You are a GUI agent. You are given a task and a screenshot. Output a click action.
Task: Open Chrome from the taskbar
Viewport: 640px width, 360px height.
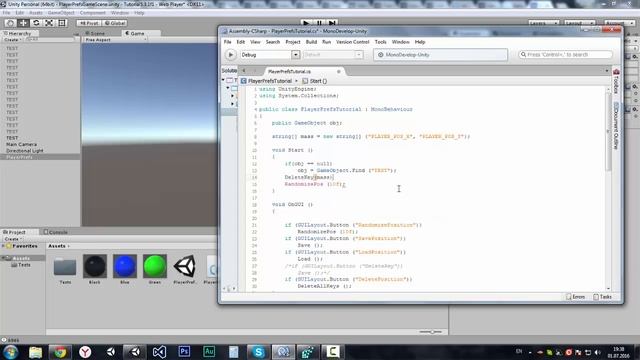tap(60, 352)
